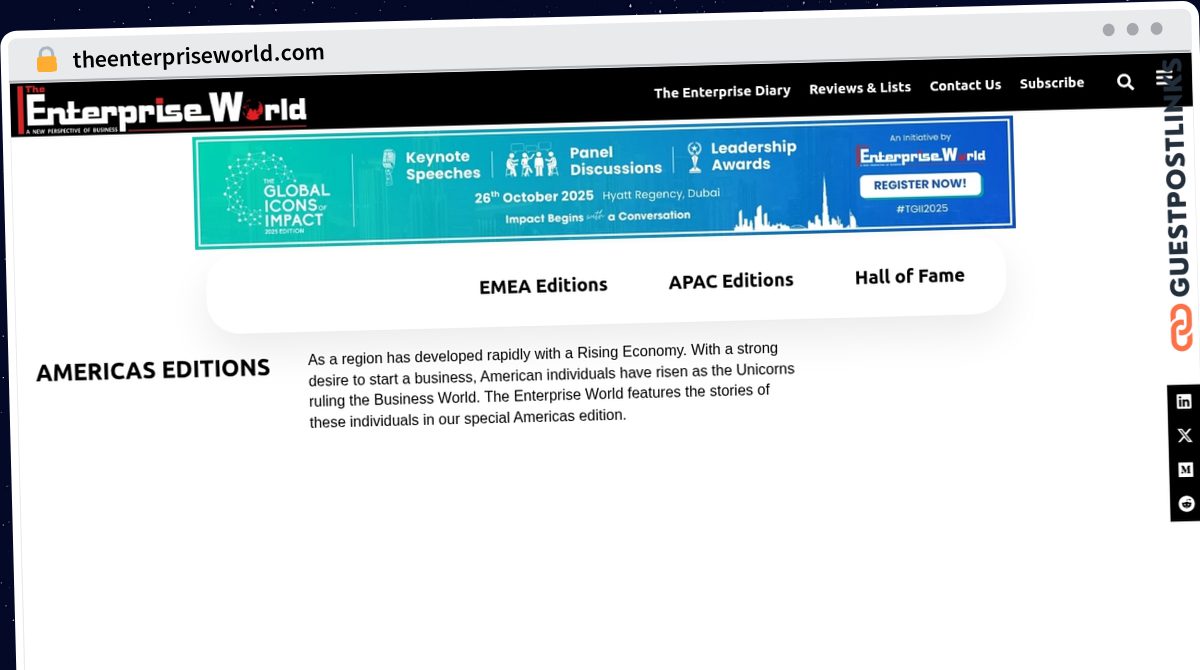
Task: Open the X (Twitter) share icon
Action: click(x=1184, y=436)
